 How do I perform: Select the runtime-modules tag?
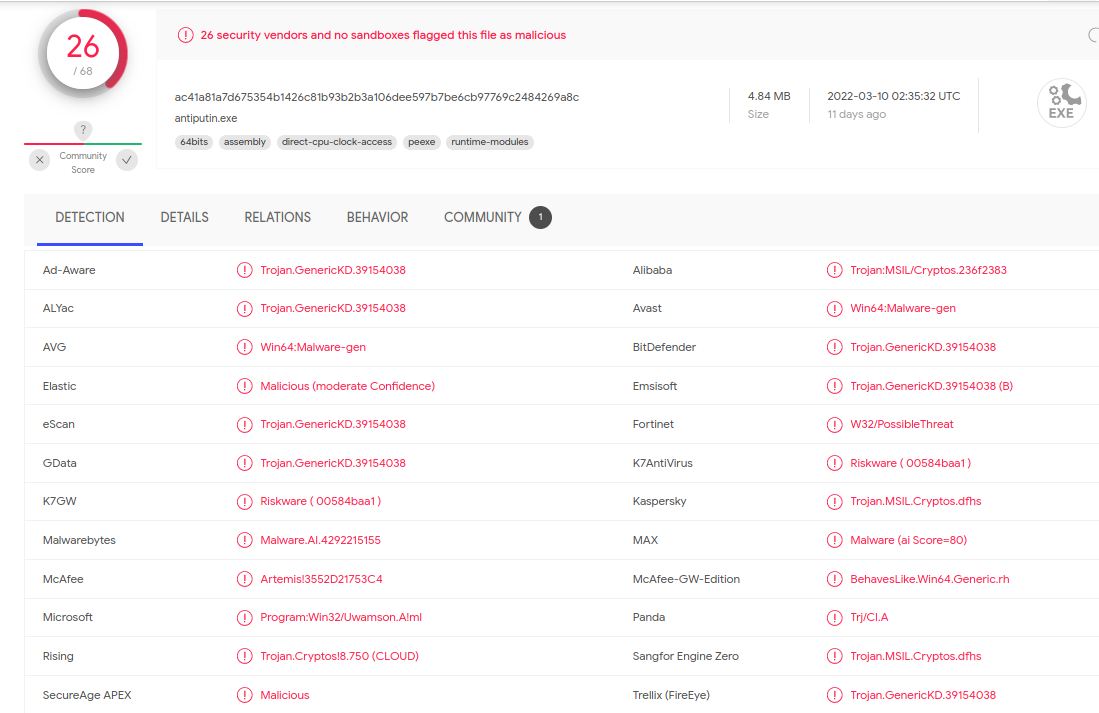(x=490, y=142)
